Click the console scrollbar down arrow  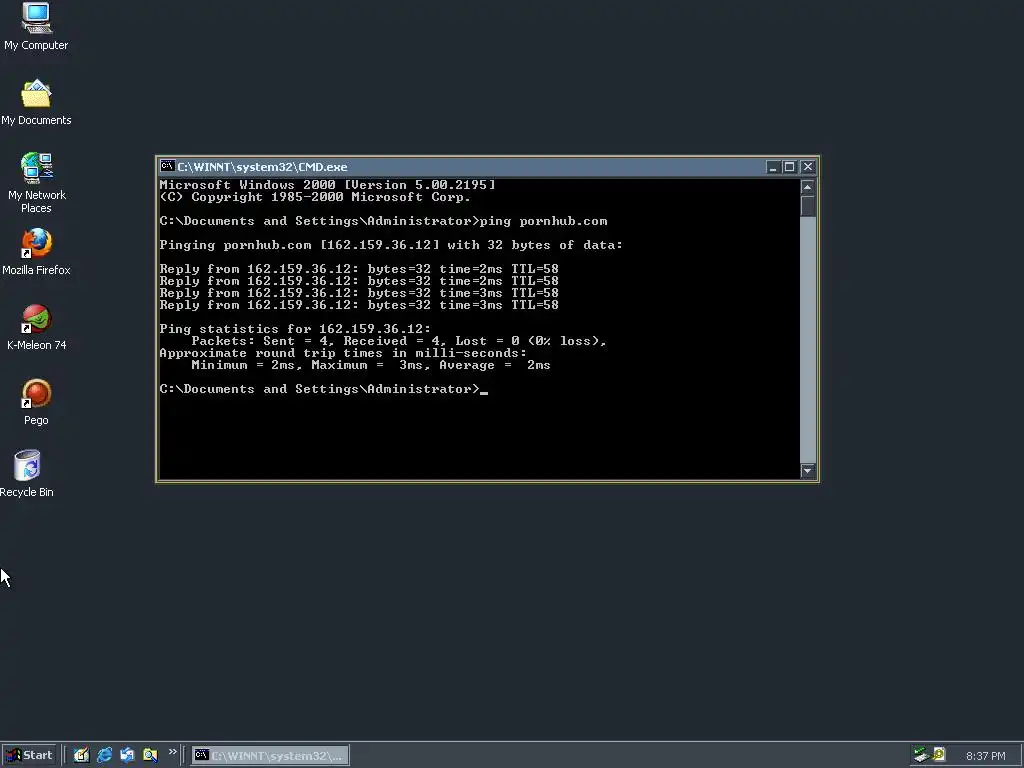[808, 470]
